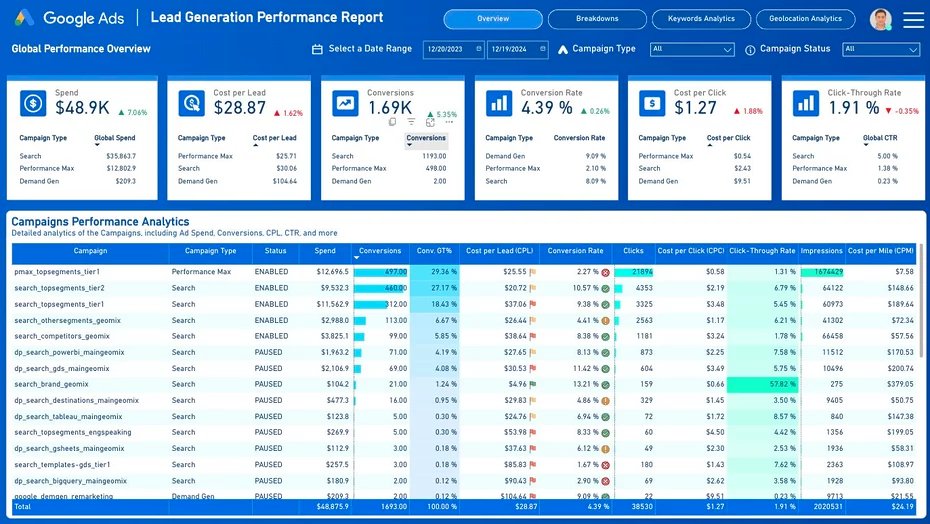Click the Spend card dollar icon
The width and height of the screenshot is (930, 524).
coord(33,103)
